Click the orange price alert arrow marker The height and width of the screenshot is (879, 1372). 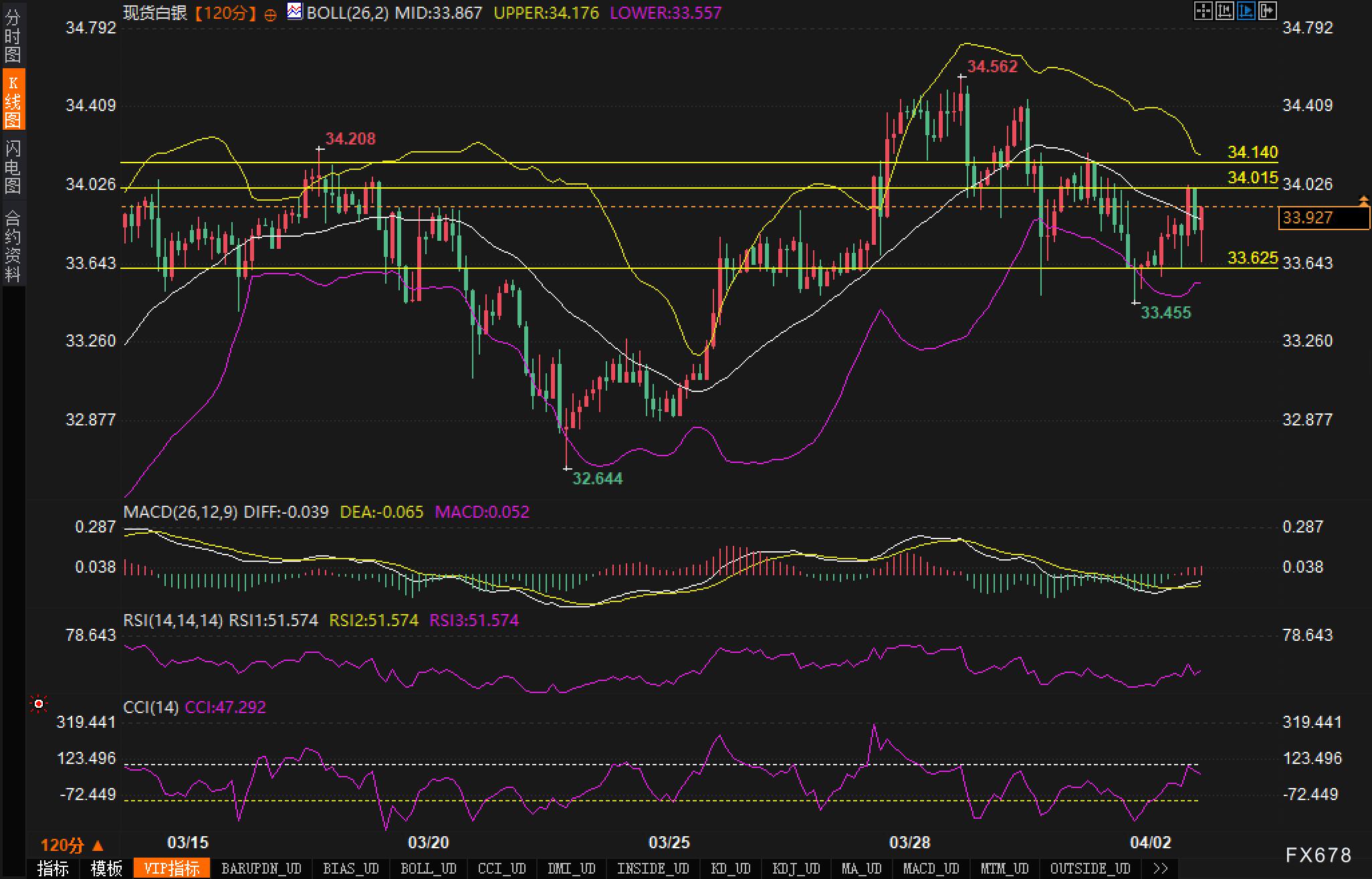pyautogui.click(x=1363, y=200)
